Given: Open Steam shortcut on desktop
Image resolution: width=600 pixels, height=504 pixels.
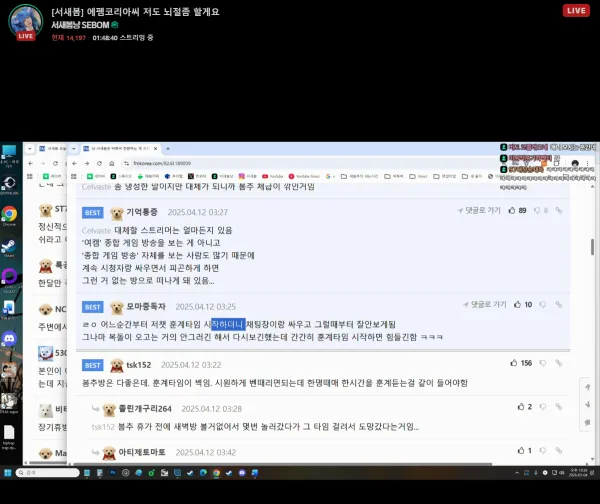Looking at the screenshot, I should point(9,248).
